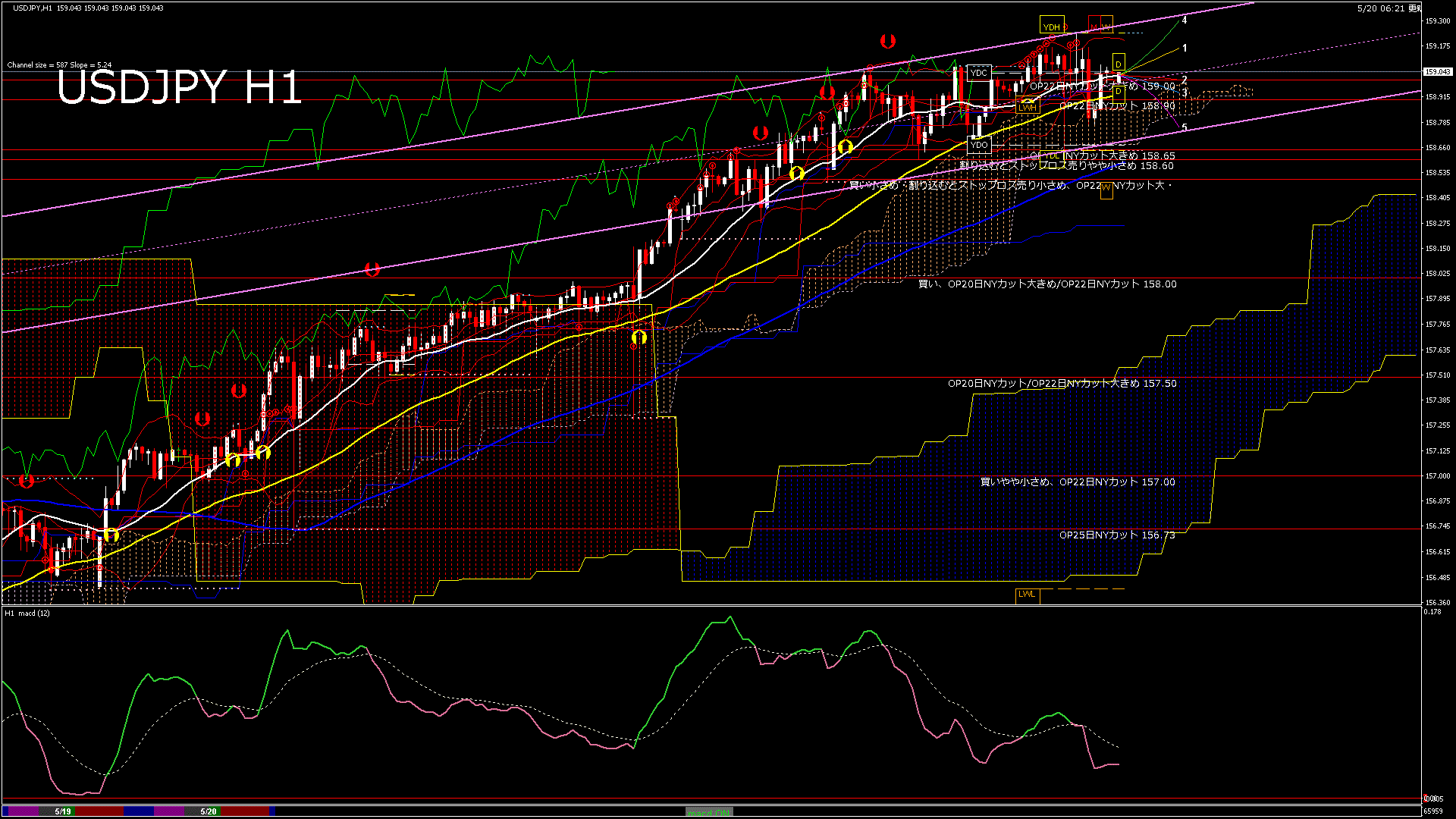The image size is (1456, 819).
Task: Click forecast line number 4
Action: 1185,20
